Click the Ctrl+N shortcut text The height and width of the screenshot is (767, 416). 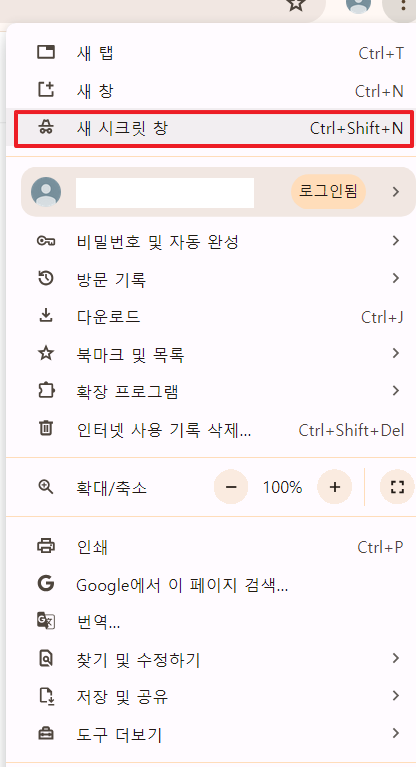coord(379,91)
